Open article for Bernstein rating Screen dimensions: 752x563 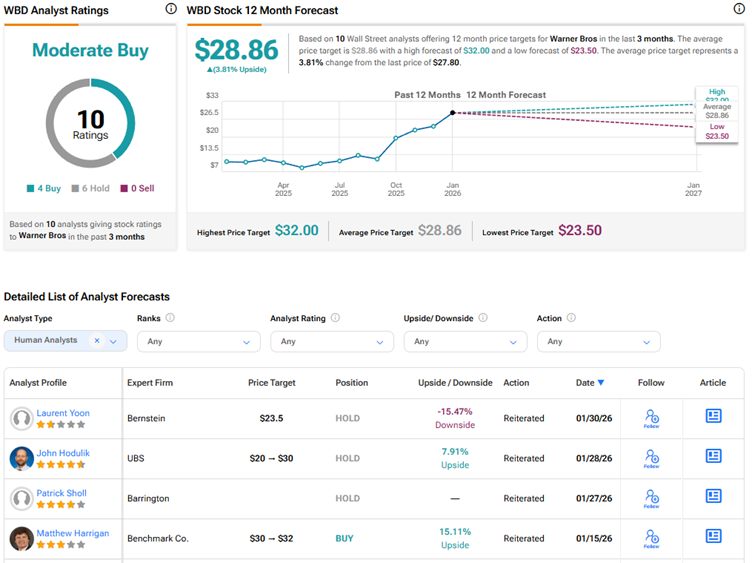[713, 416]
